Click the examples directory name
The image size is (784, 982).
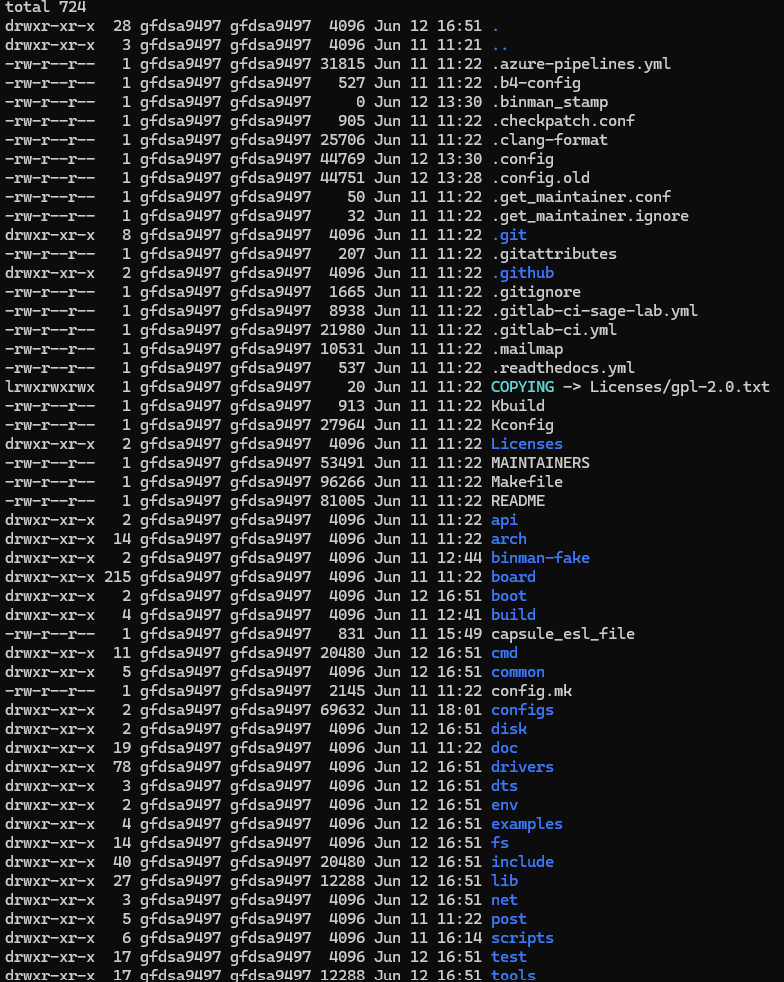[x=527, y=824]
